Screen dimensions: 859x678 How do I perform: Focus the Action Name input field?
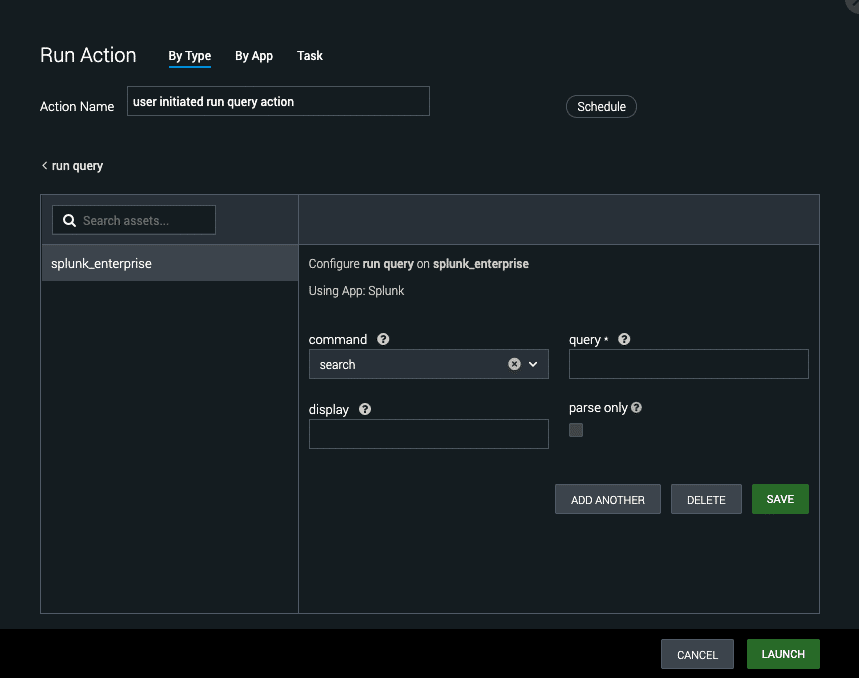[x=278, y=101]
